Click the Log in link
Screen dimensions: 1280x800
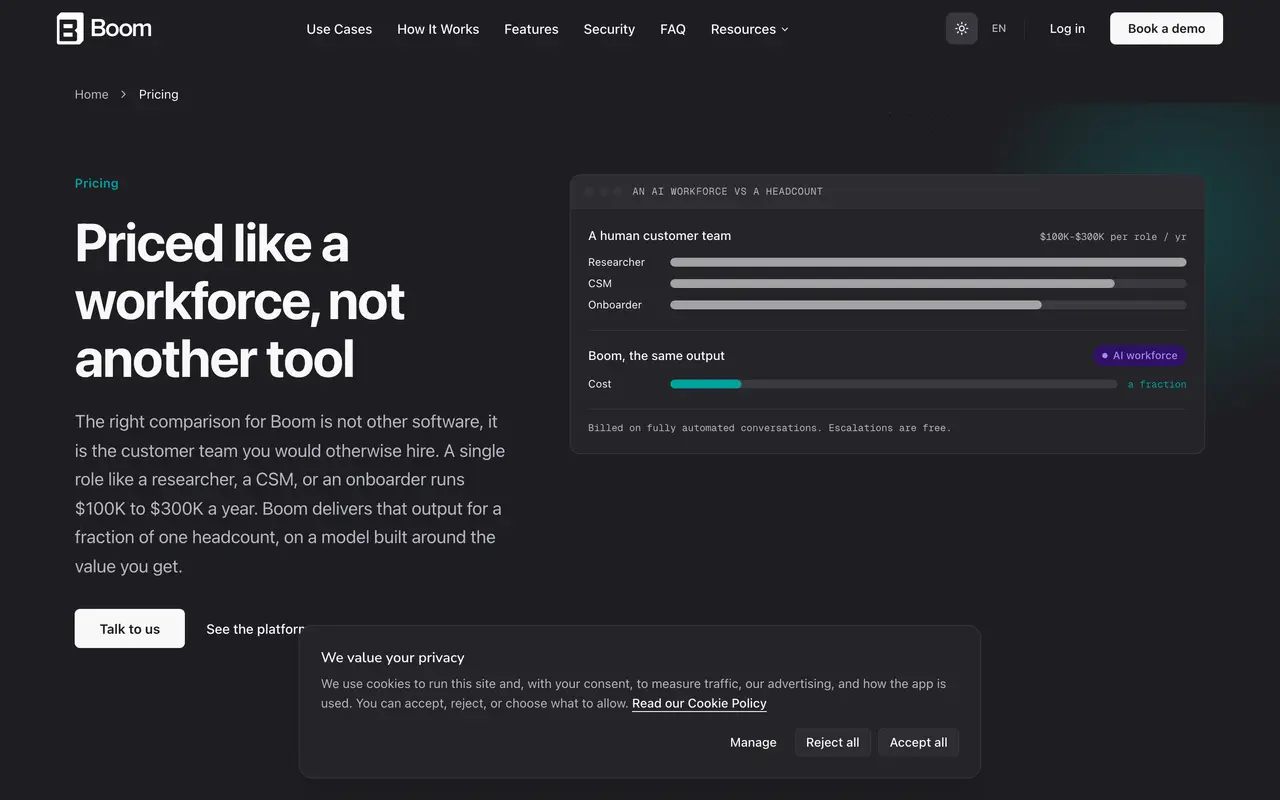[x=1067, y=29]
